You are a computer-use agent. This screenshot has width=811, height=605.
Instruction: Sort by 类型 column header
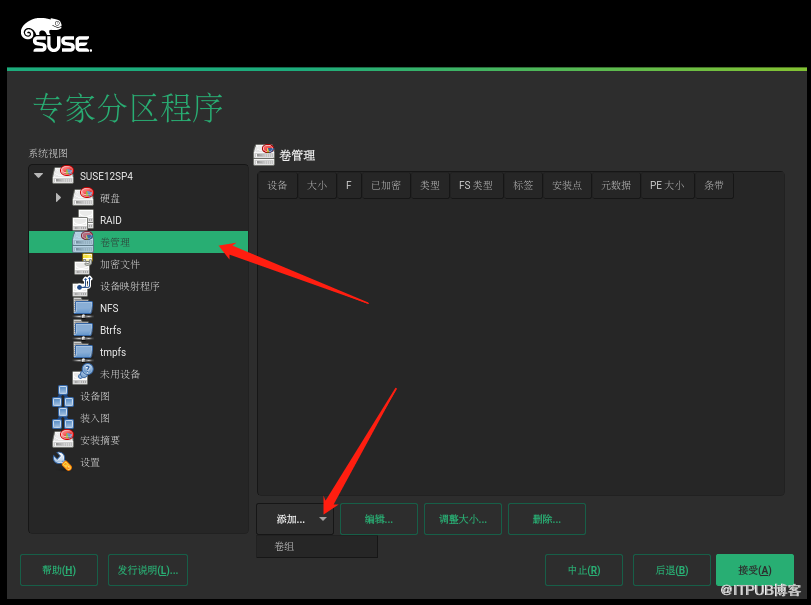coord(430,185)
